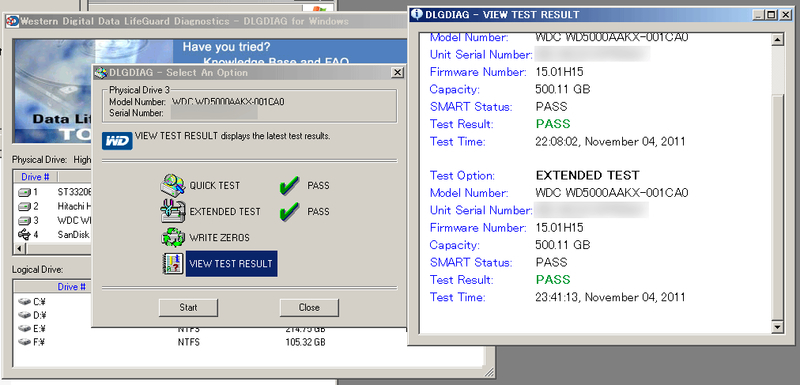Maximize the VIEW TEST RESULT window
This screenshot has width=800, height=385.
pyautogui.click(x=771, y=15)
